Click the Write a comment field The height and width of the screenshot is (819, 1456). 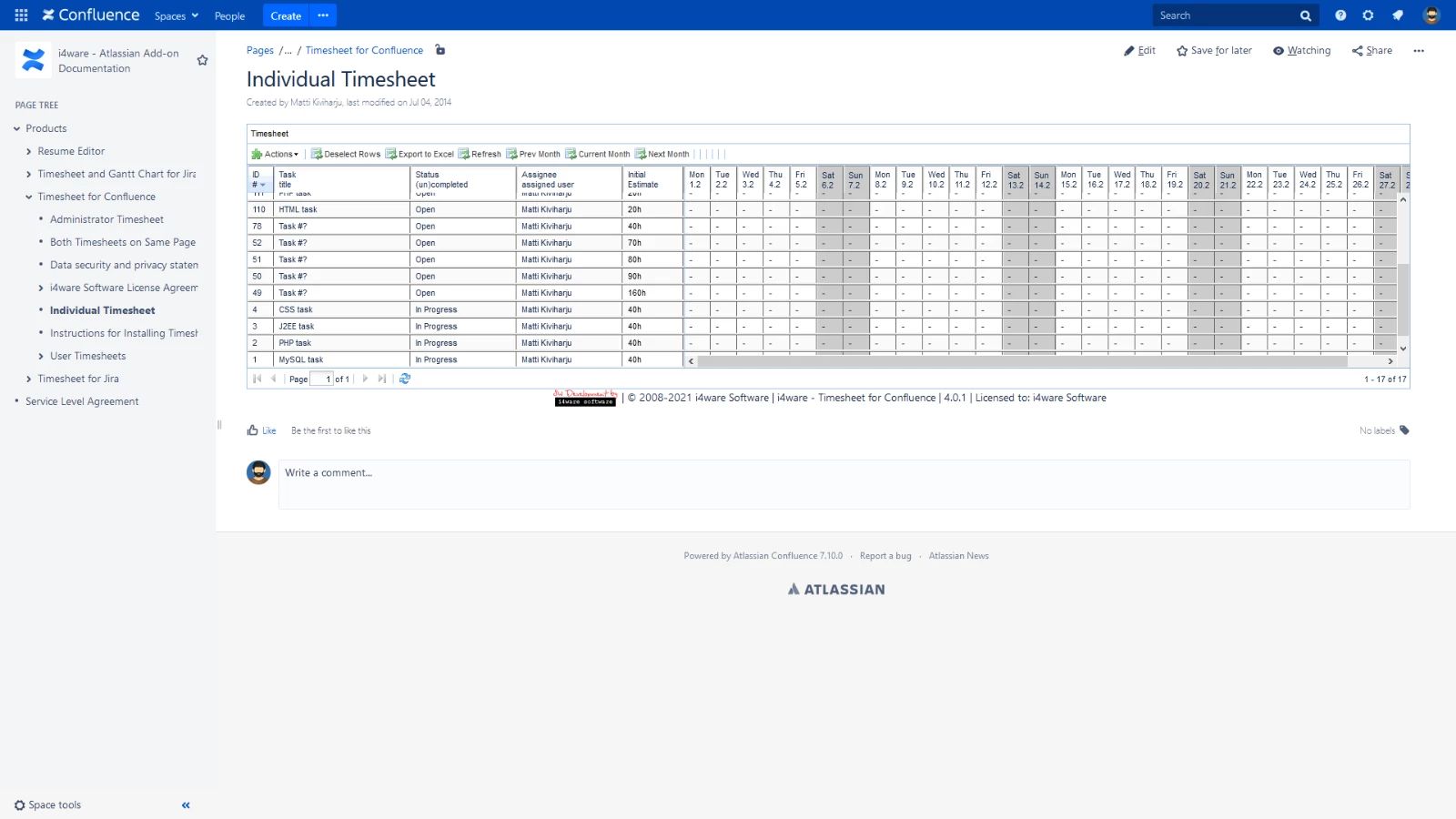pos(845,484)
